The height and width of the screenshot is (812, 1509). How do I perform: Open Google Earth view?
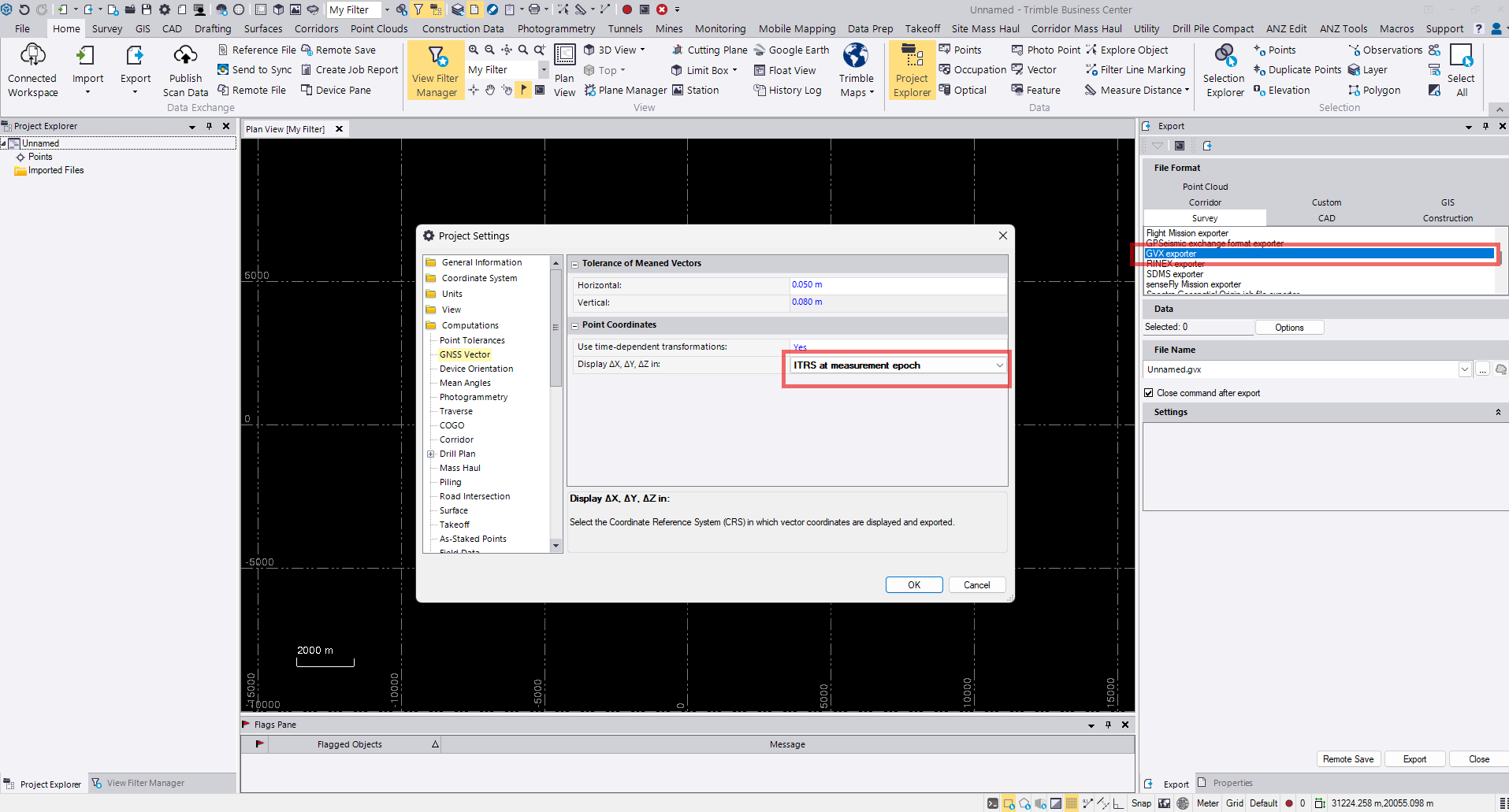tap(791, 50)
